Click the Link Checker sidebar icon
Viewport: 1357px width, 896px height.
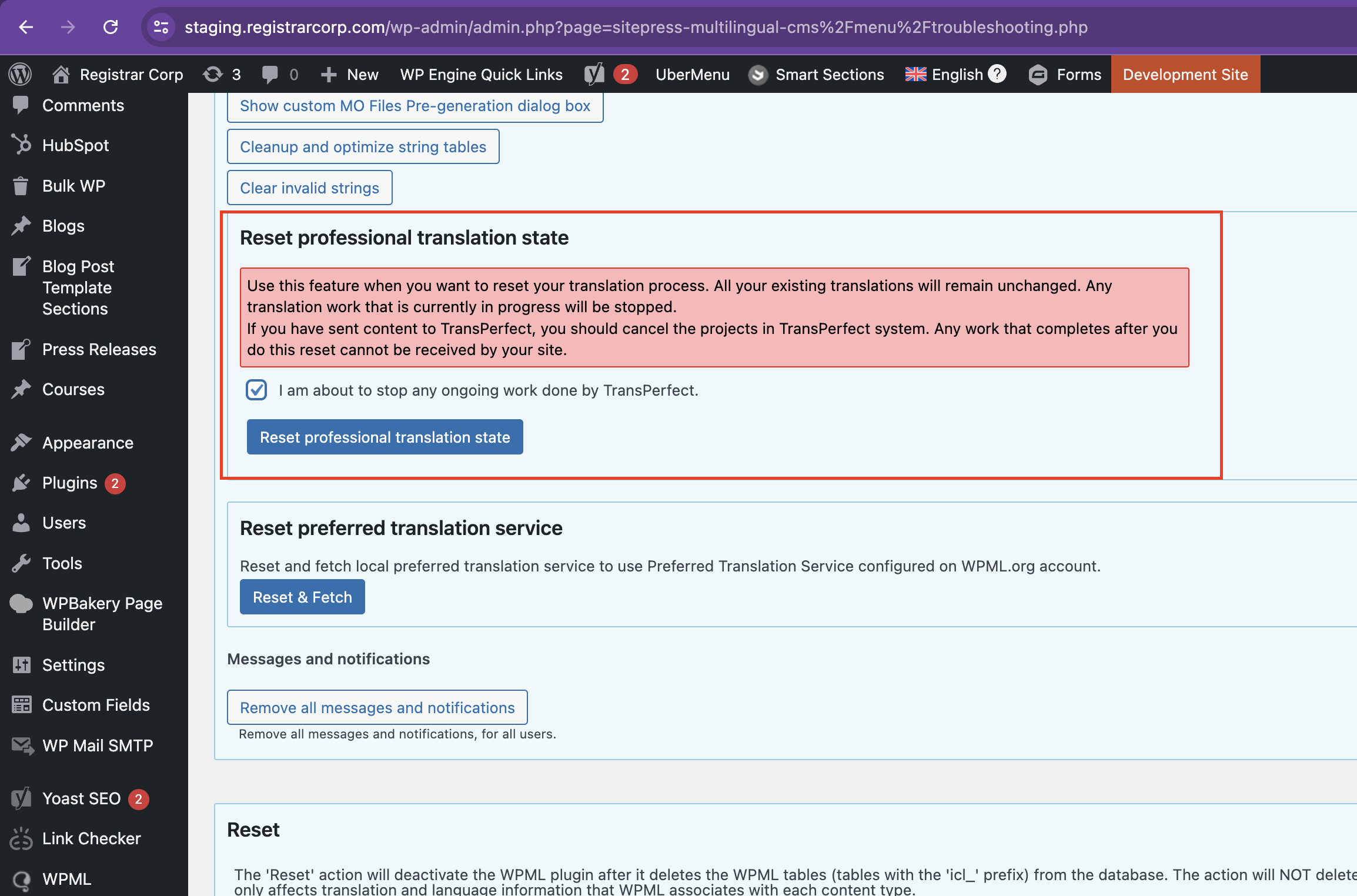pos(21,838)
